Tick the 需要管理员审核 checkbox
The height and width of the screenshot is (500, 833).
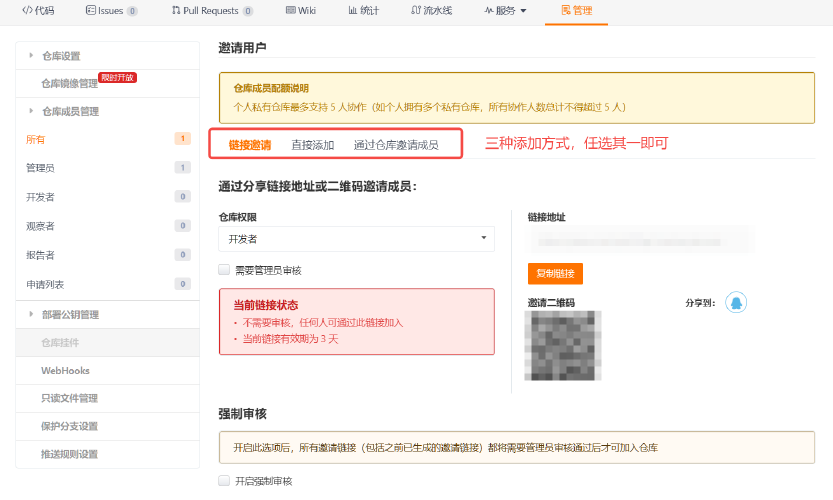[224, 270]
